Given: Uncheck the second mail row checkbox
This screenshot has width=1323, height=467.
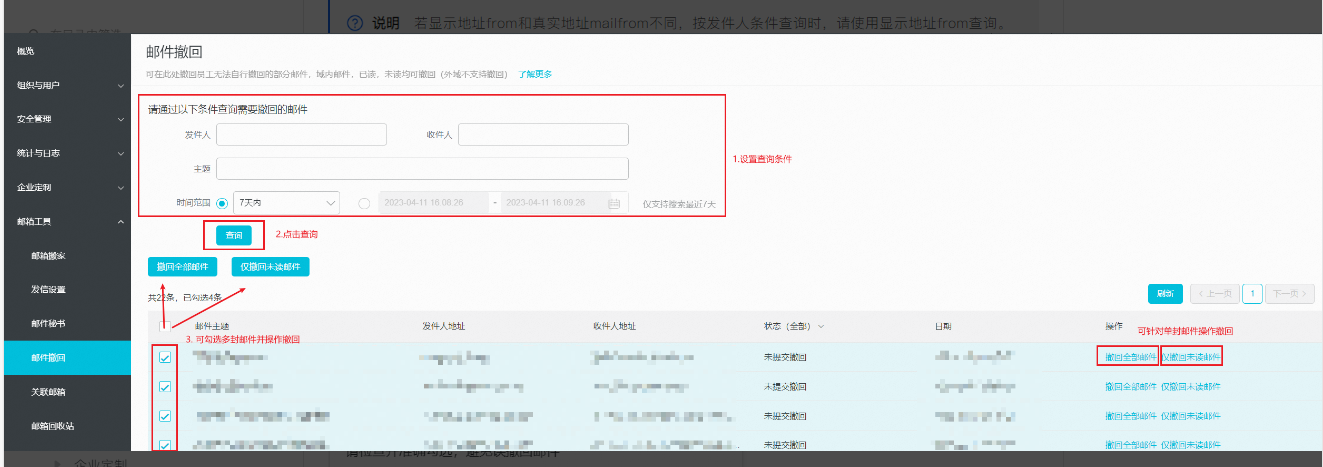Looking at the screenshot, I should [165, 387].
